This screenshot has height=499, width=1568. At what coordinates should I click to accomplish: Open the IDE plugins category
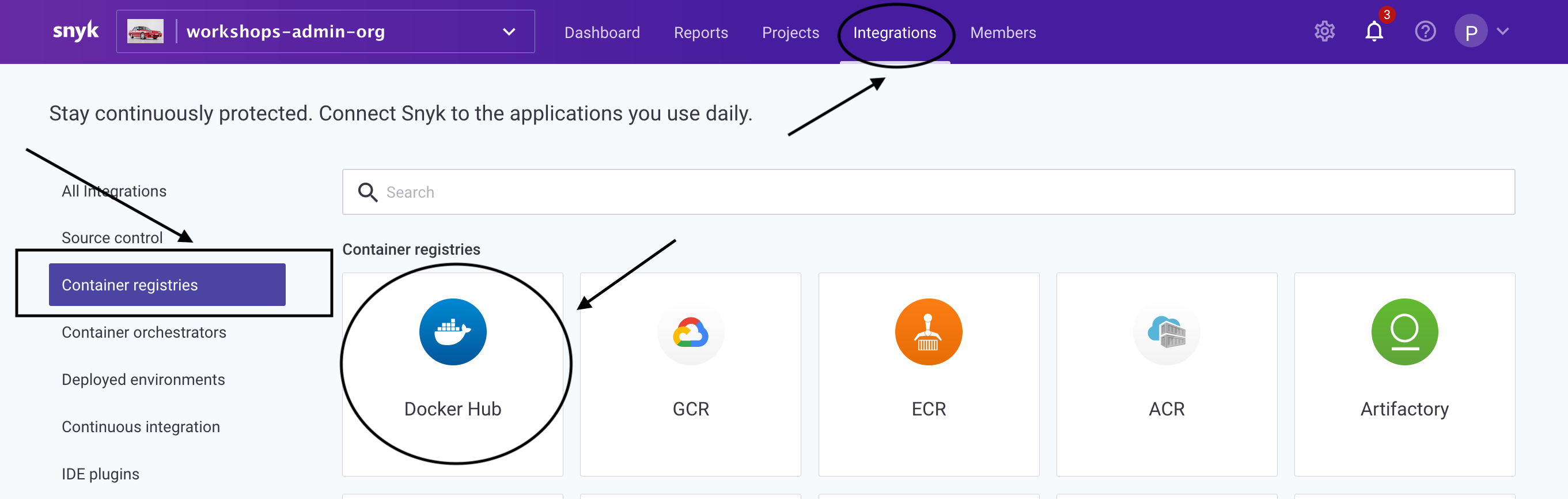tap(100, 474)
